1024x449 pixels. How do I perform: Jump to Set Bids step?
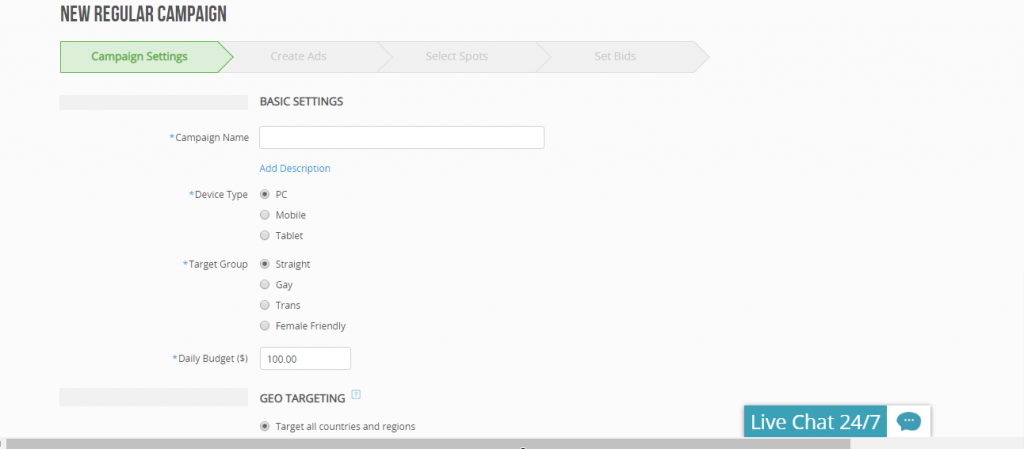[x=615, y=57]
